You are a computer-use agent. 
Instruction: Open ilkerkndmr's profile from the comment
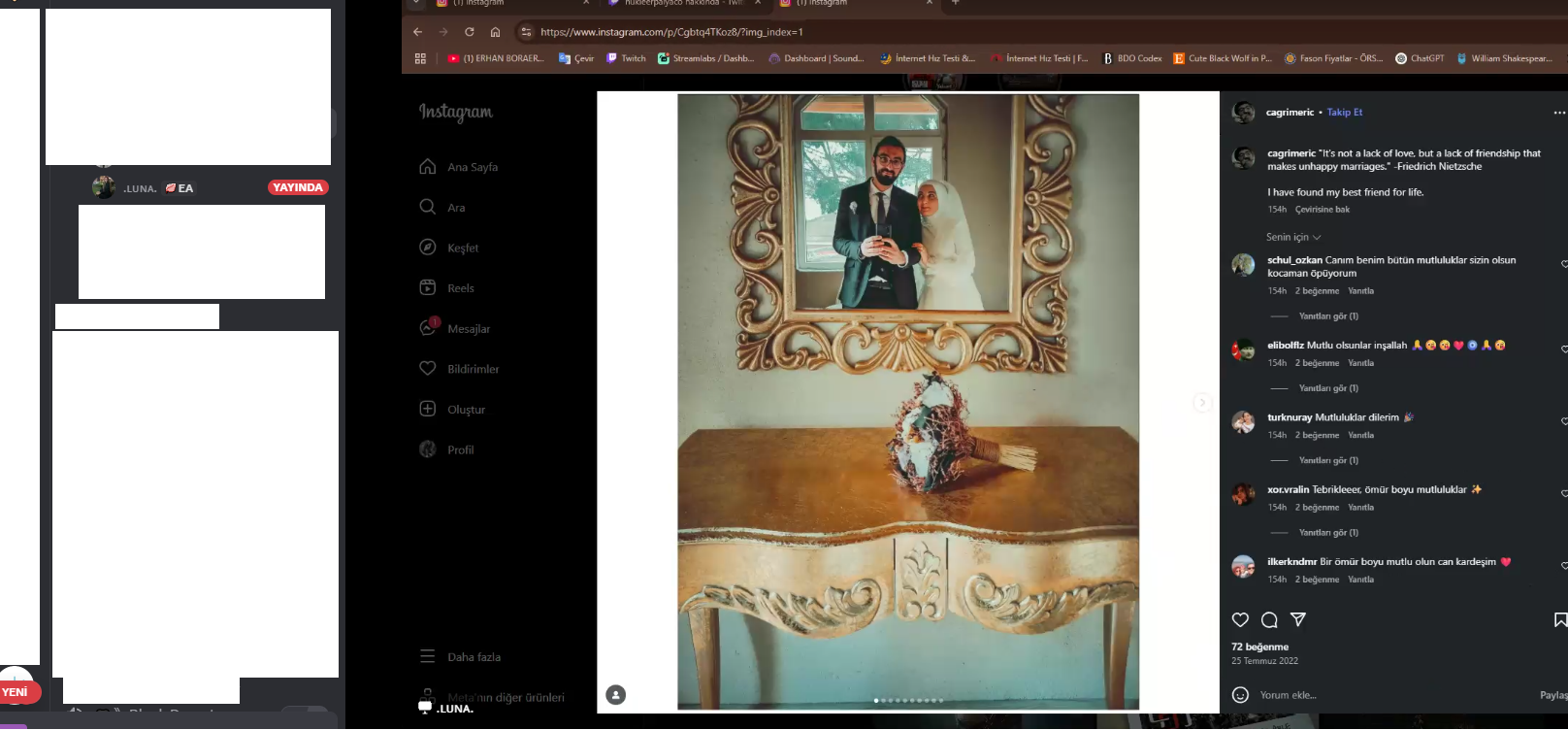point(1292,562)
